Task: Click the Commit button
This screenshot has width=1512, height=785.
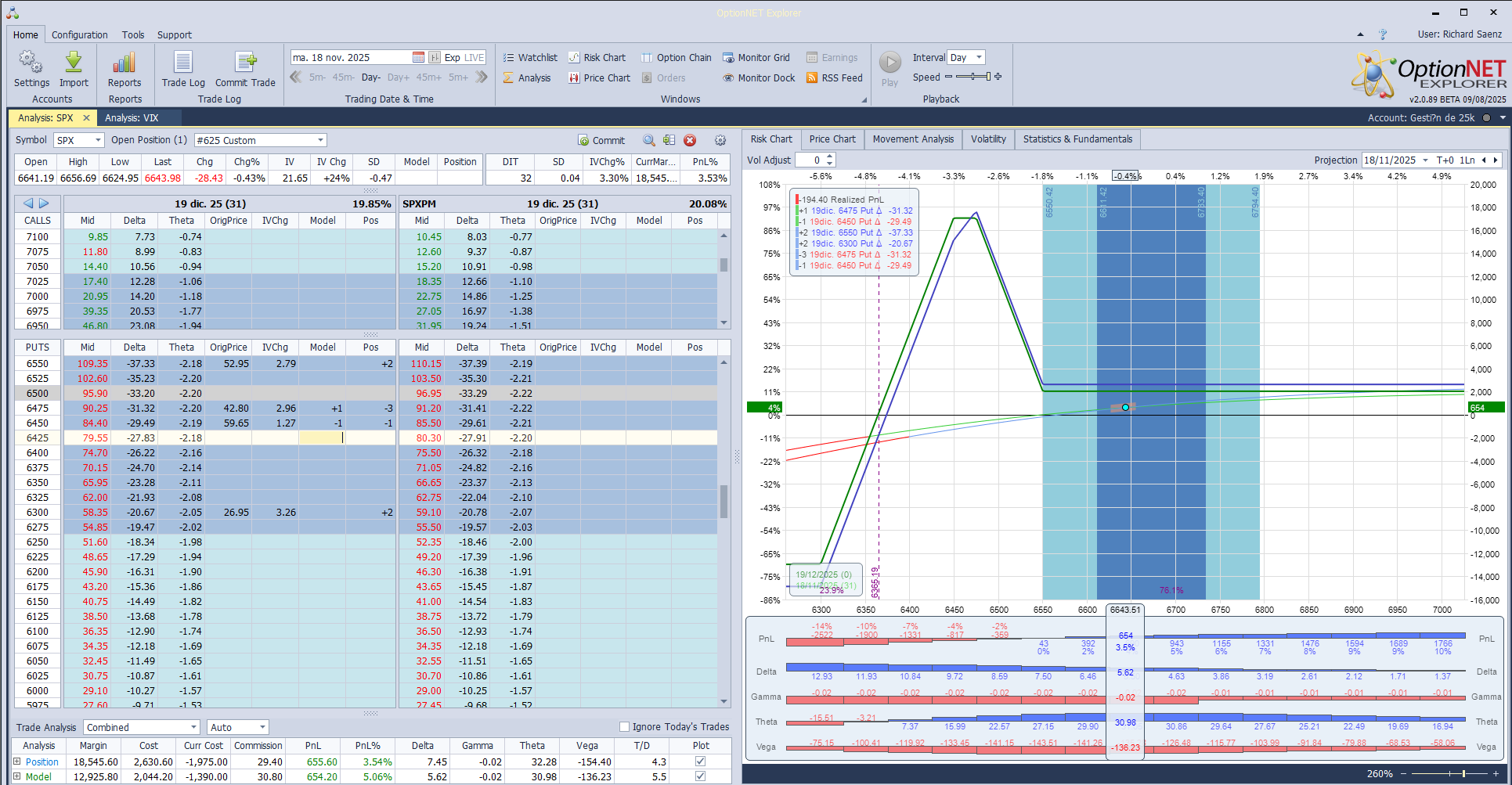Action: pyautogui.click(x=601, y=141)
